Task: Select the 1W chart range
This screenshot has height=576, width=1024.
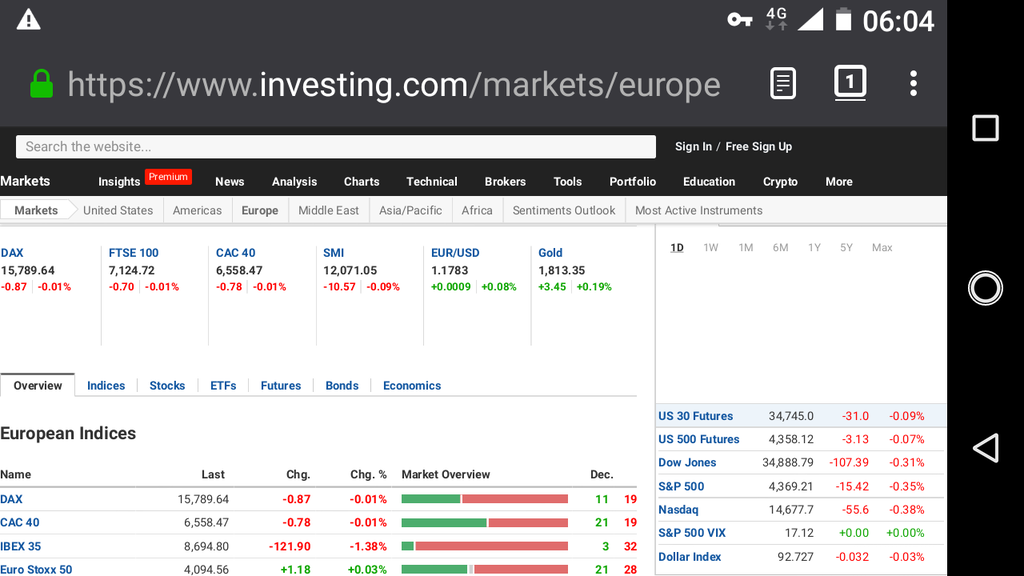Action: coord(711,248)
